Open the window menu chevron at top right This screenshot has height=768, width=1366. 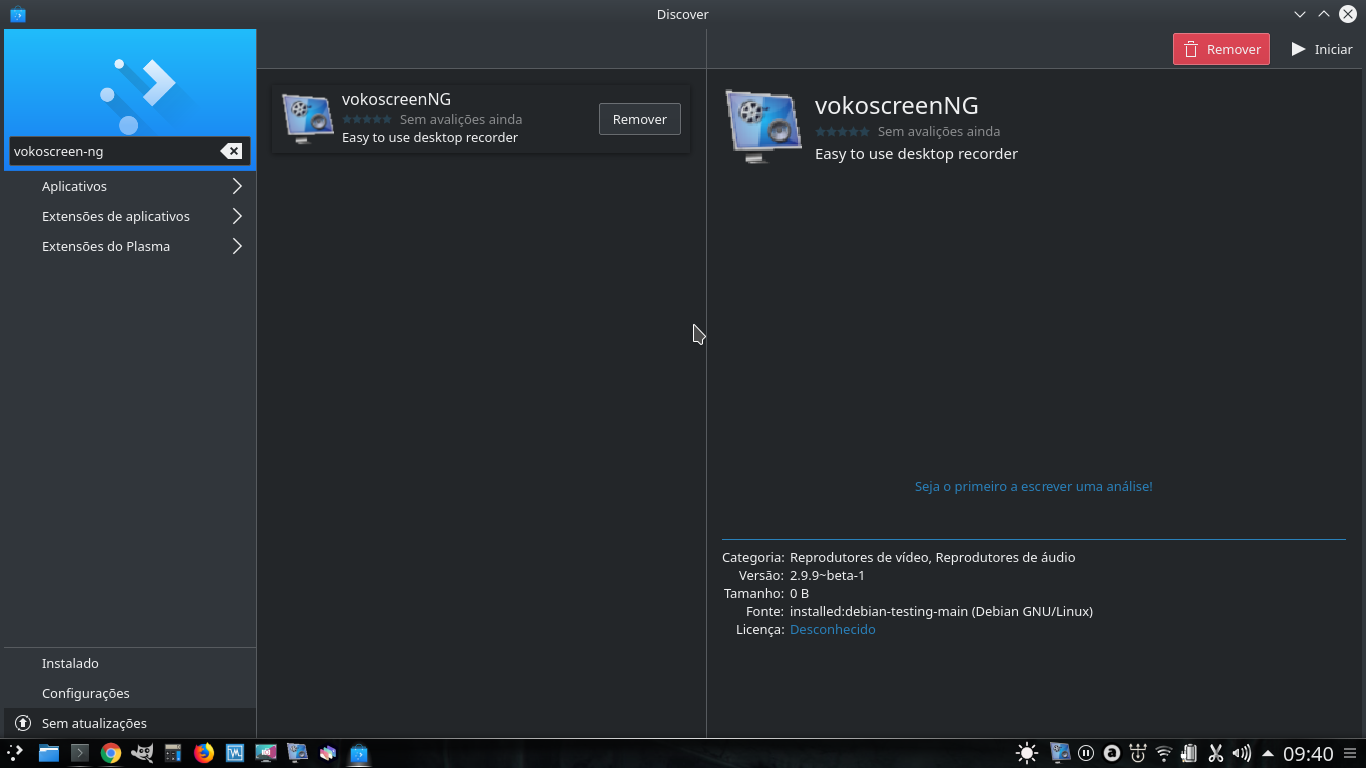coord(1299,14)
